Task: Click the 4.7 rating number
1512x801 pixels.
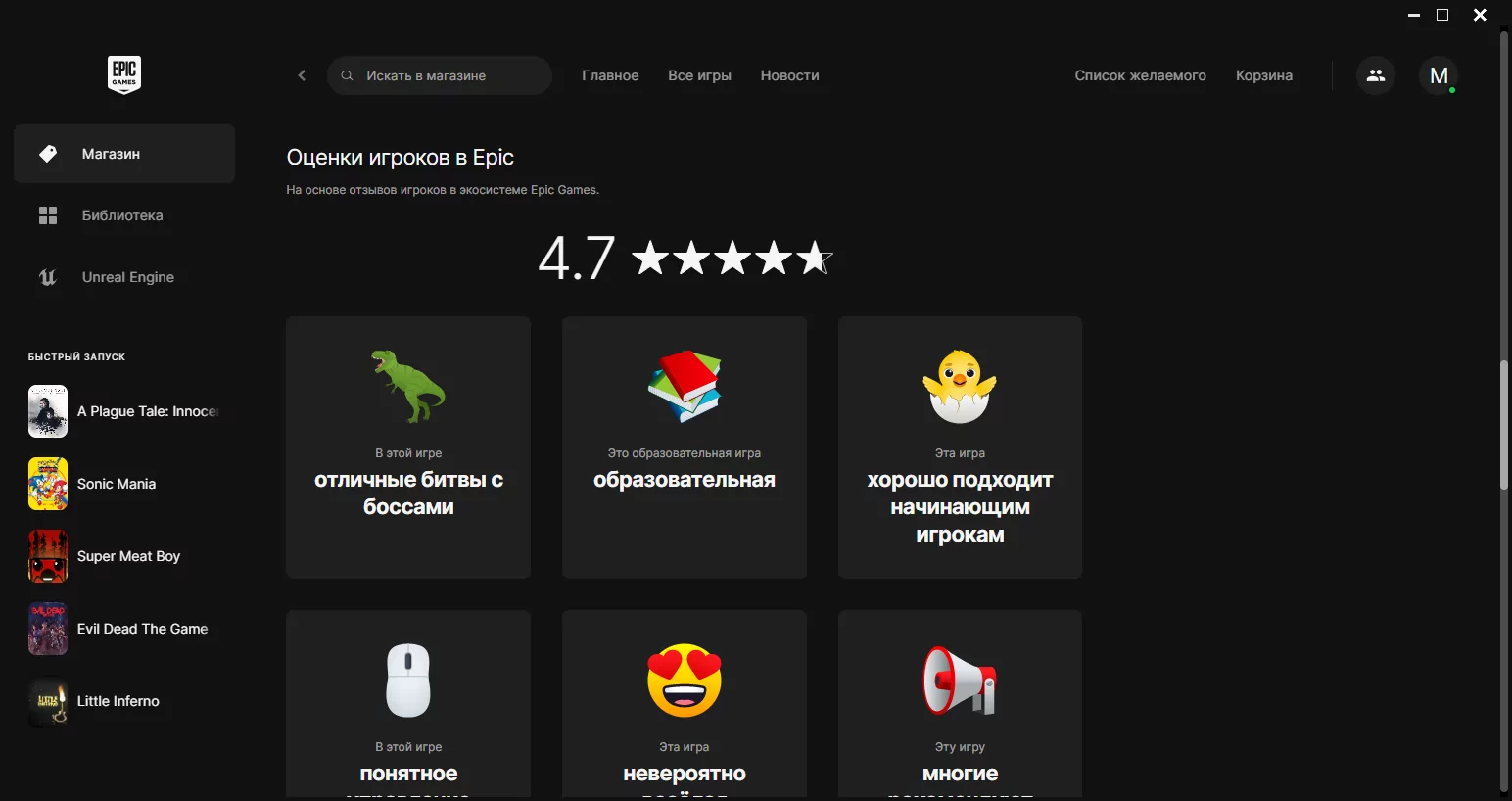Action: click(577, 259)
